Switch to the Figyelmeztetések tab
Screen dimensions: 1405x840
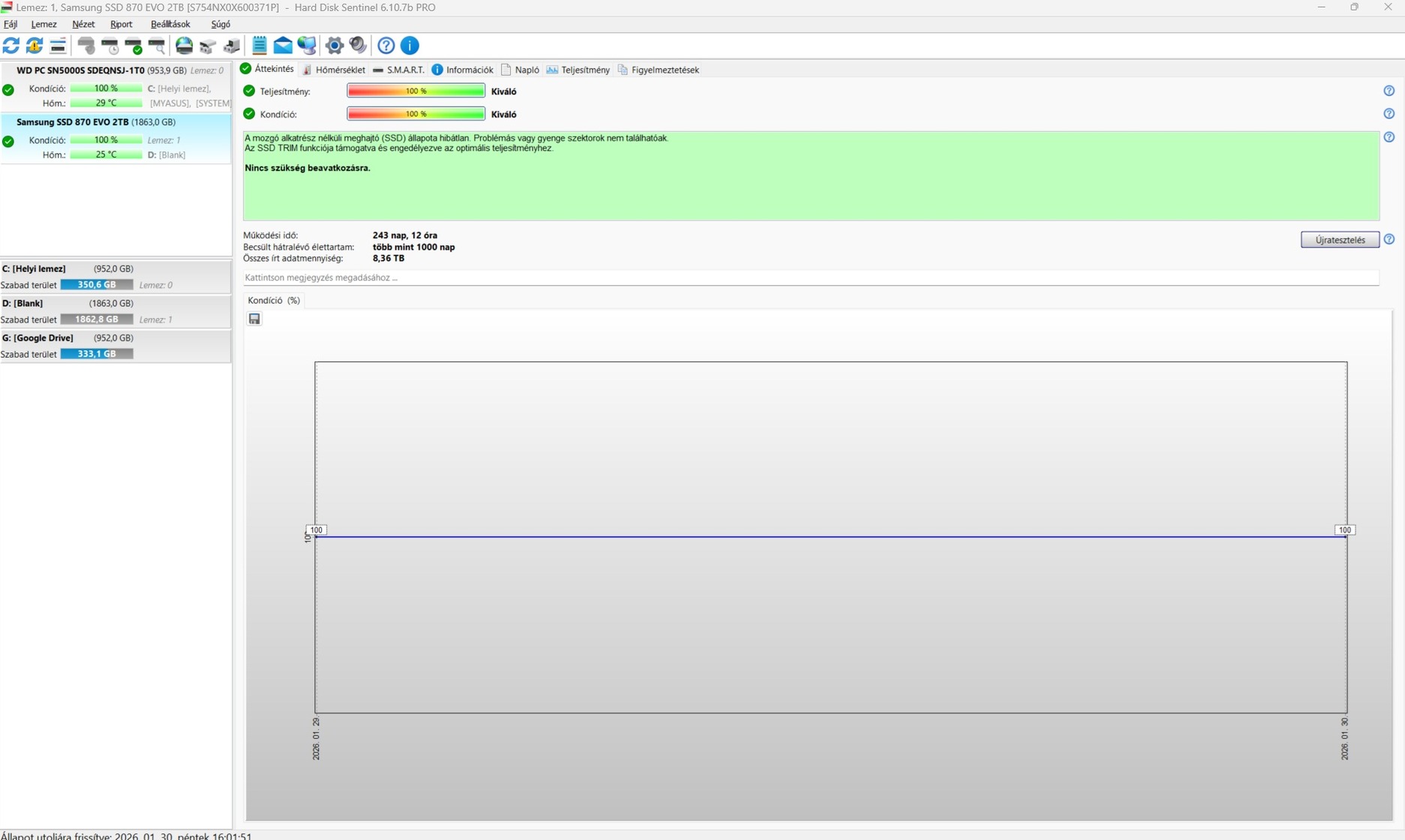(658, 70)
